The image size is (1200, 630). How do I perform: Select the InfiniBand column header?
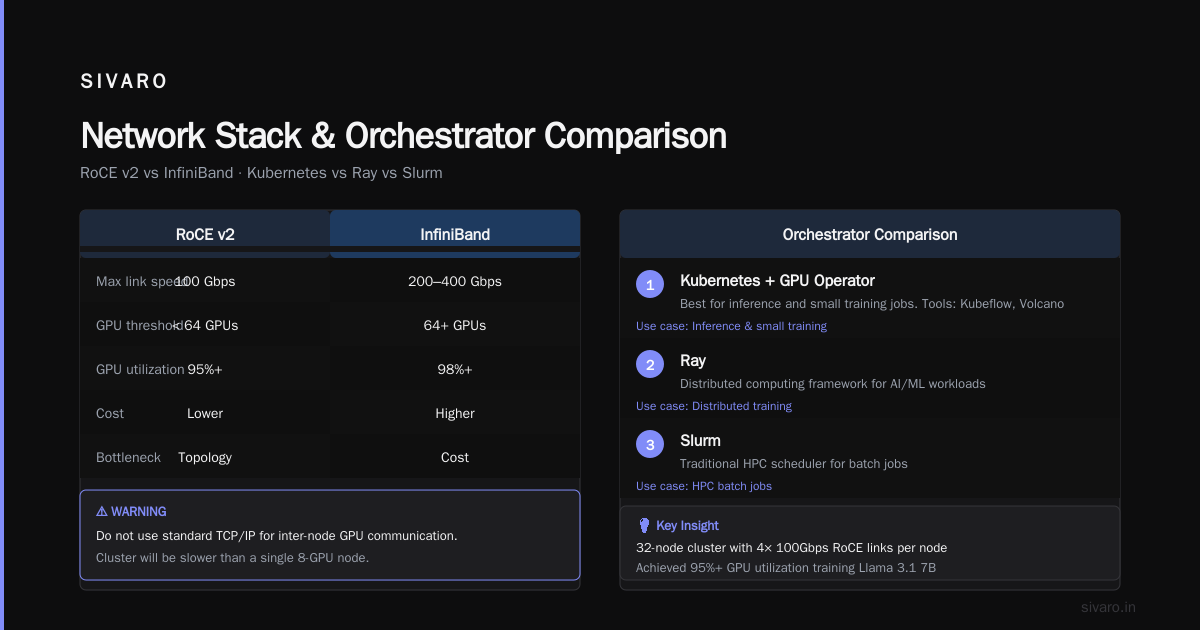pos(455,235)
